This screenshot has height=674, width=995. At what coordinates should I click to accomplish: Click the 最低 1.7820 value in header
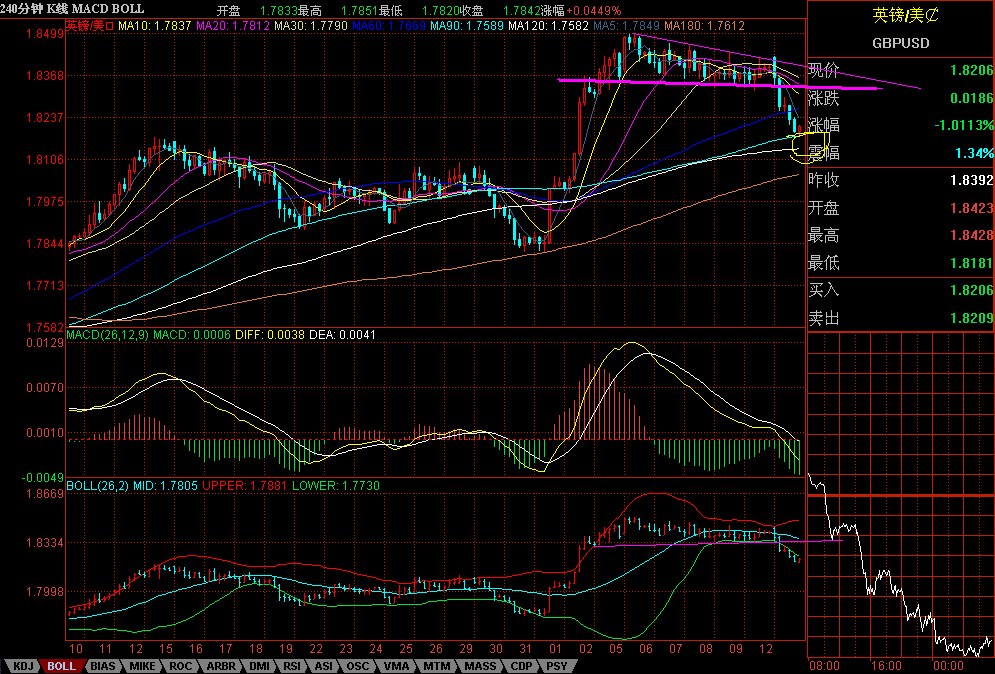[x=420, y=11]
